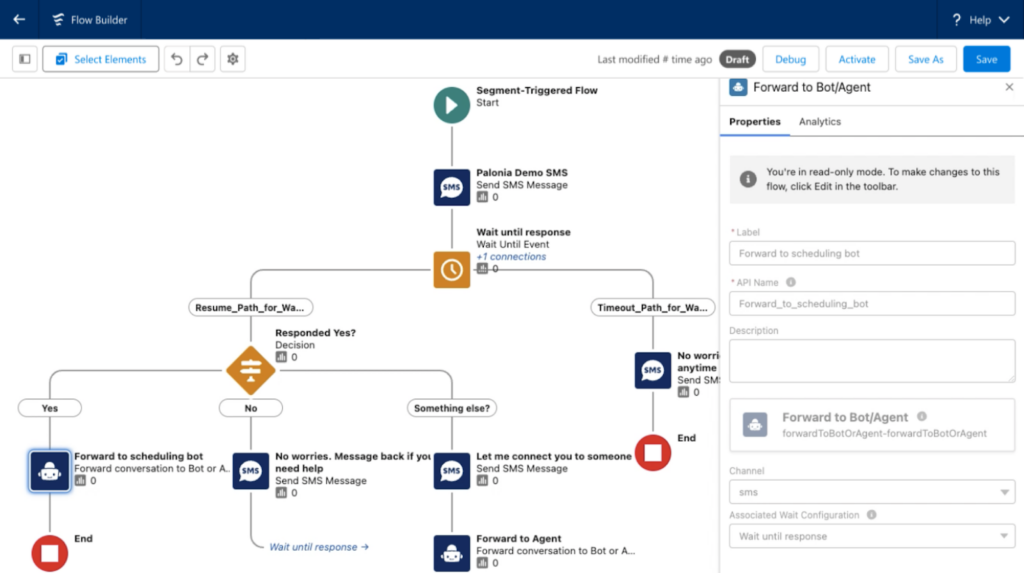Image resolution: width=1024 pixels, height=573 pixels.
Task: Open the Channel dropdown
Action: click(871, 493)
